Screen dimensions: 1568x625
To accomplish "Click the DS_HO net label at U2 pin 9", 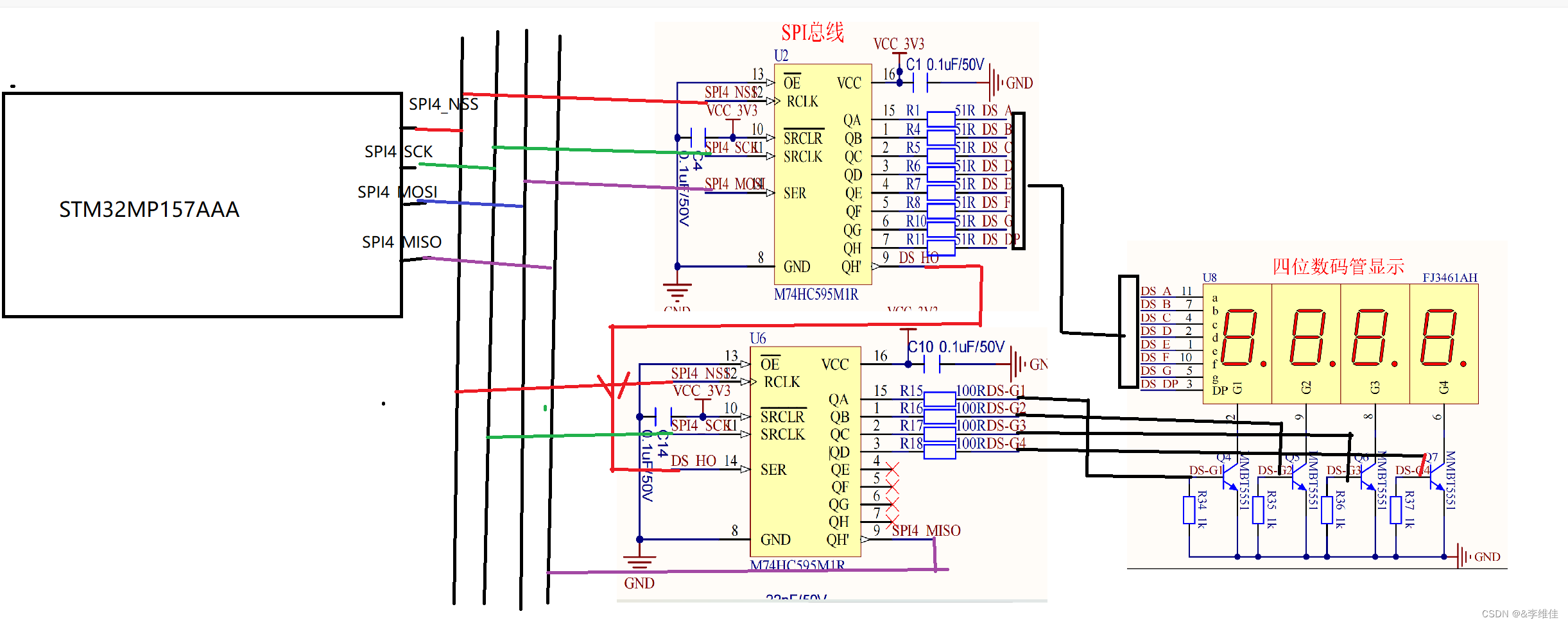I will point(918,258).
